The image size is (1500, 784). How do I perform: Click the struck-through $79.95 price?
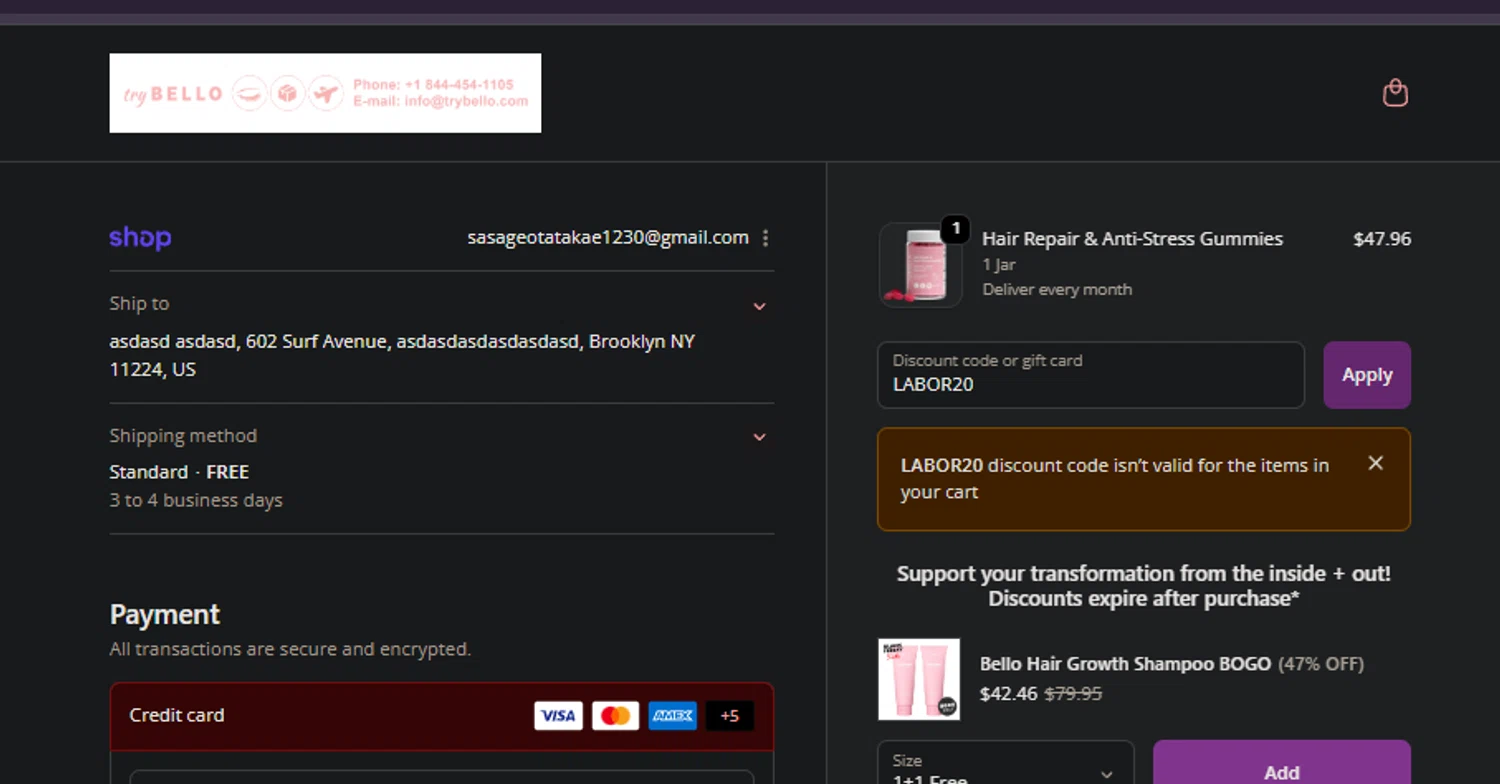[x=1073, y=693]
